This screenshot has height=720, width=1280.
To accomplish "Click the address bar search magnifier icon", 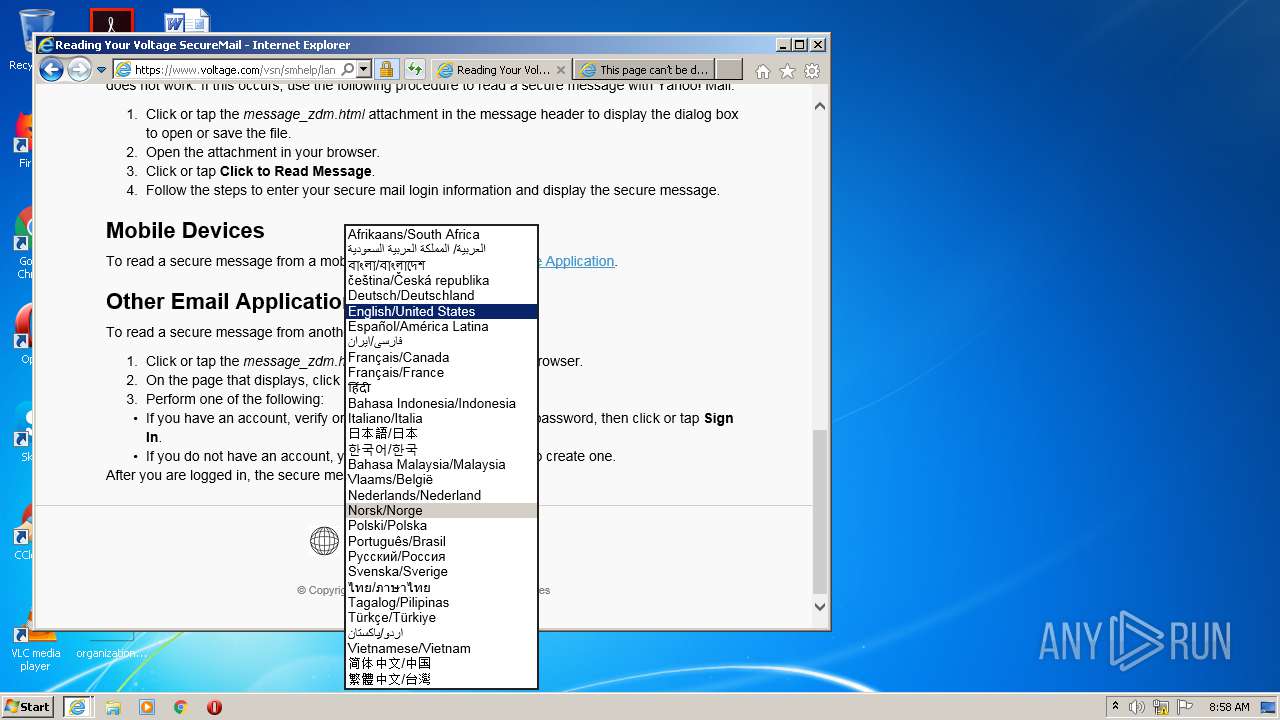I will (347, 69).
